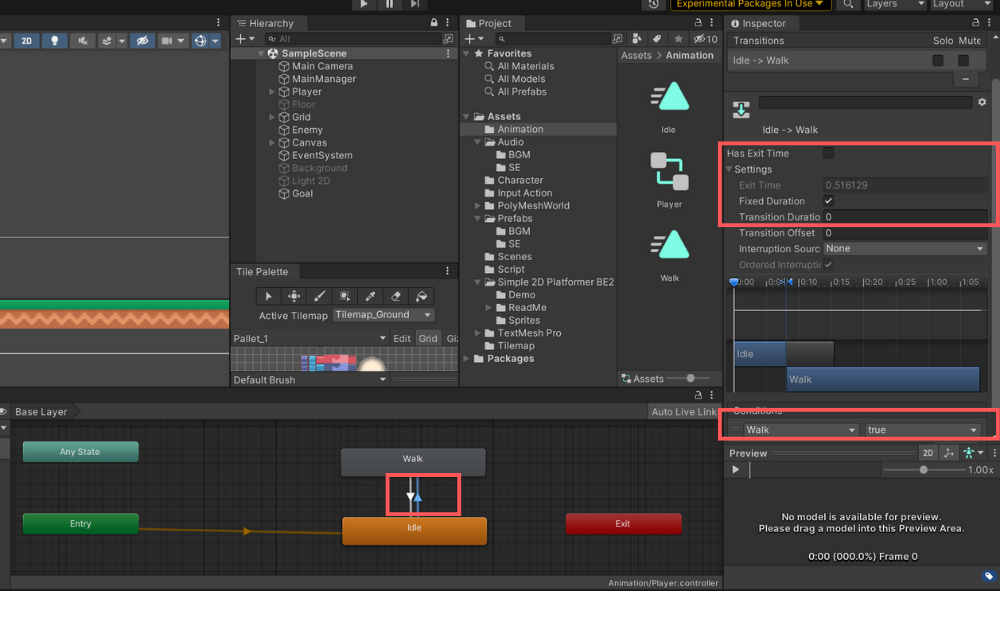Adjust the preview speed slider handle

click(923, 470)
